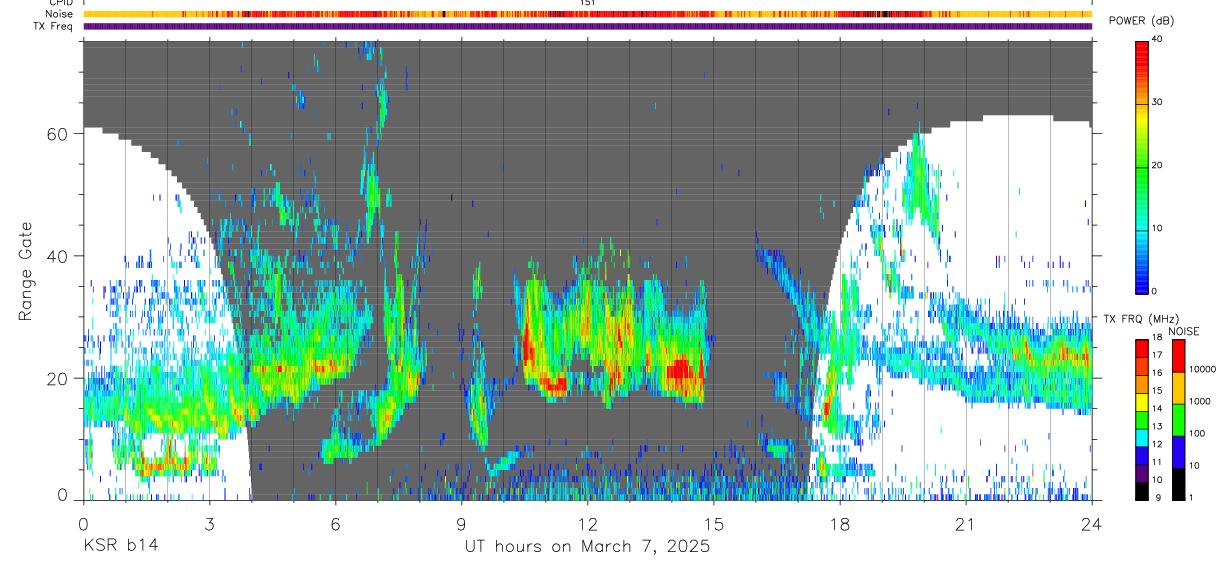Click the 12 UT hour tick label
Image resolution: width=1228 pixels, height=567 pixels.
(588, 524)
